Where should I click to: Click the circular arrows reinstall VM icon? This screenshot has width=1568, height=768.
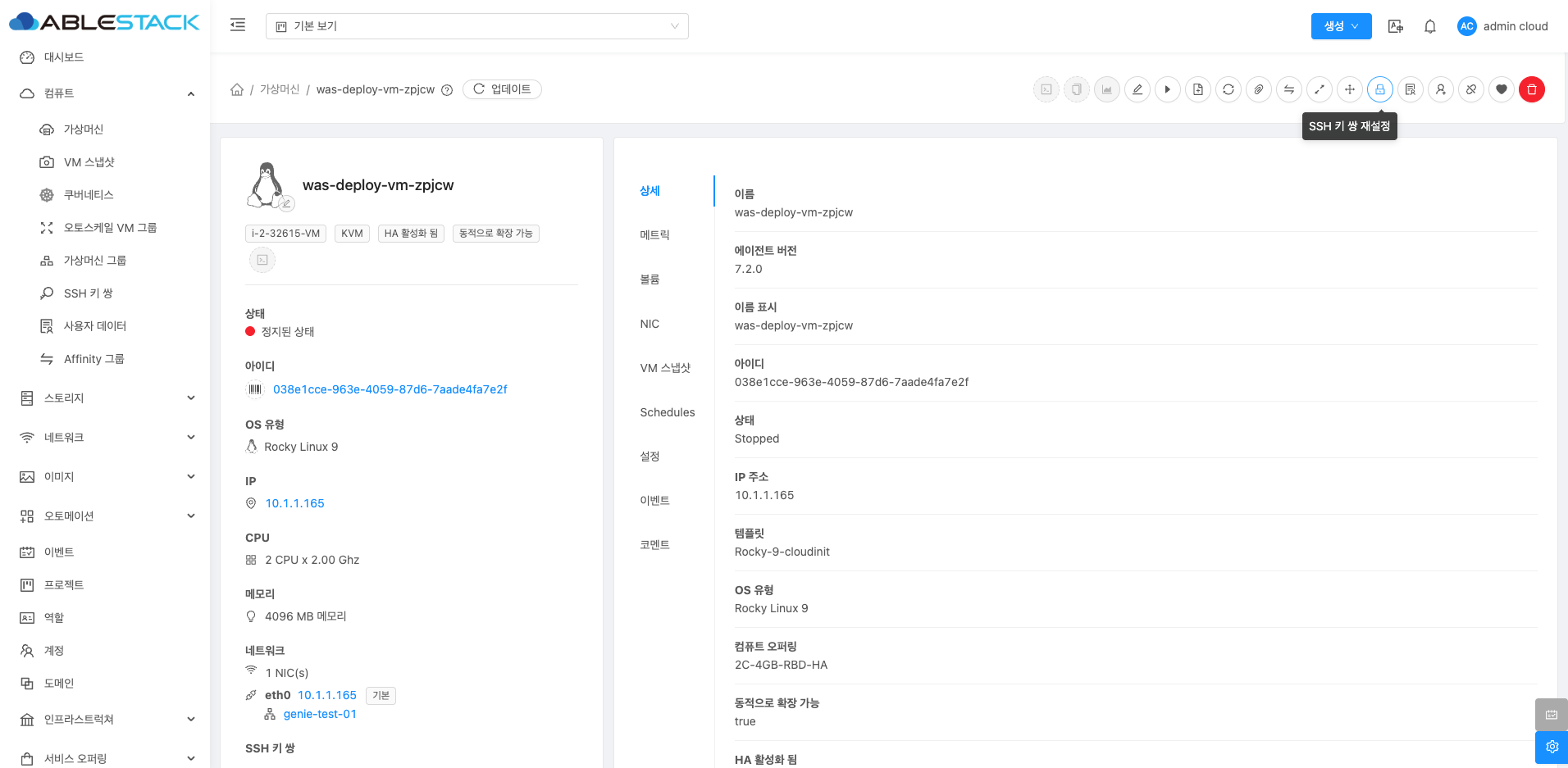click(x=1228, y=89)
